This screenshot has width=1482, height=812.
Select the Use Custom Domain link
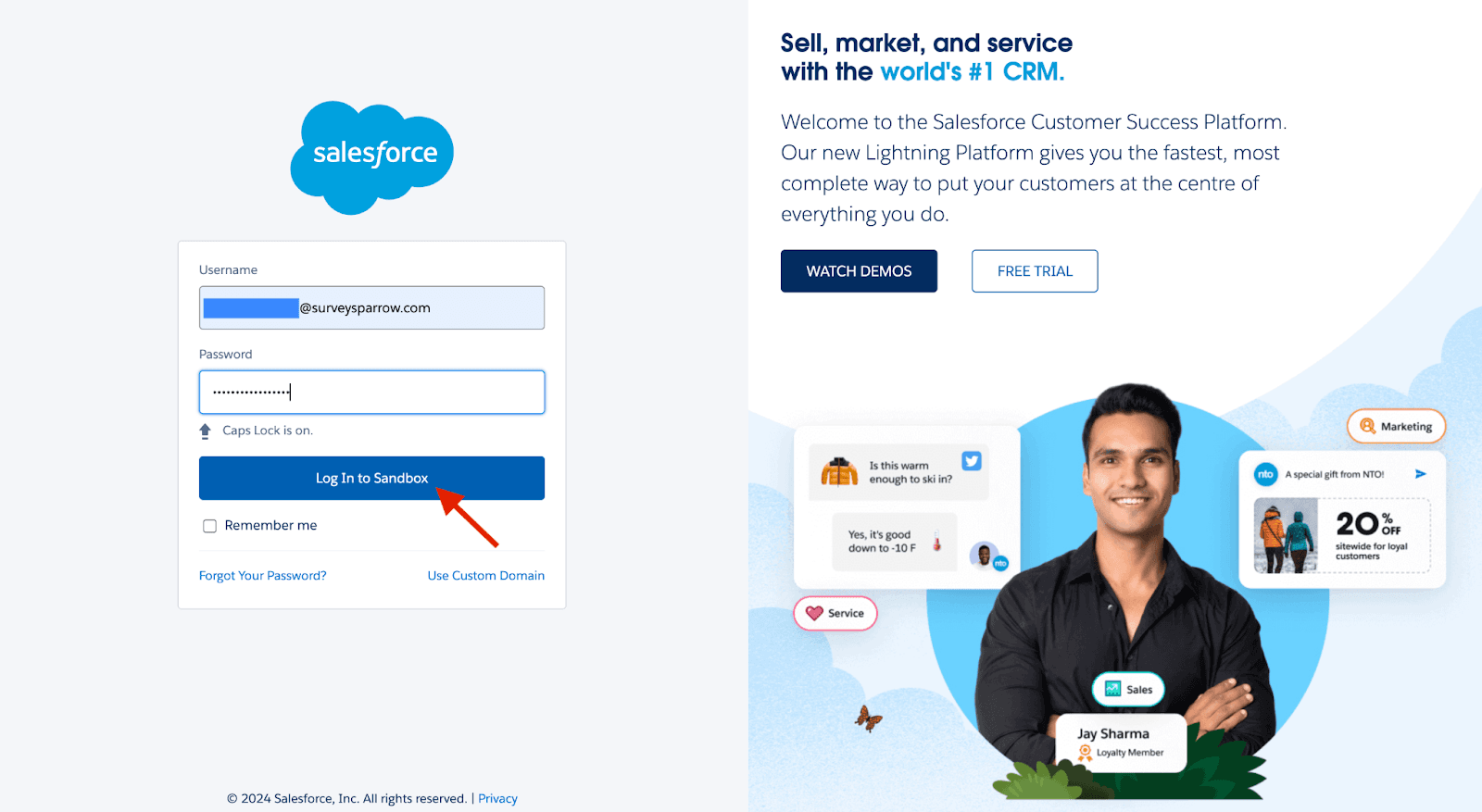pyautogui.click(x=486, y=576)
